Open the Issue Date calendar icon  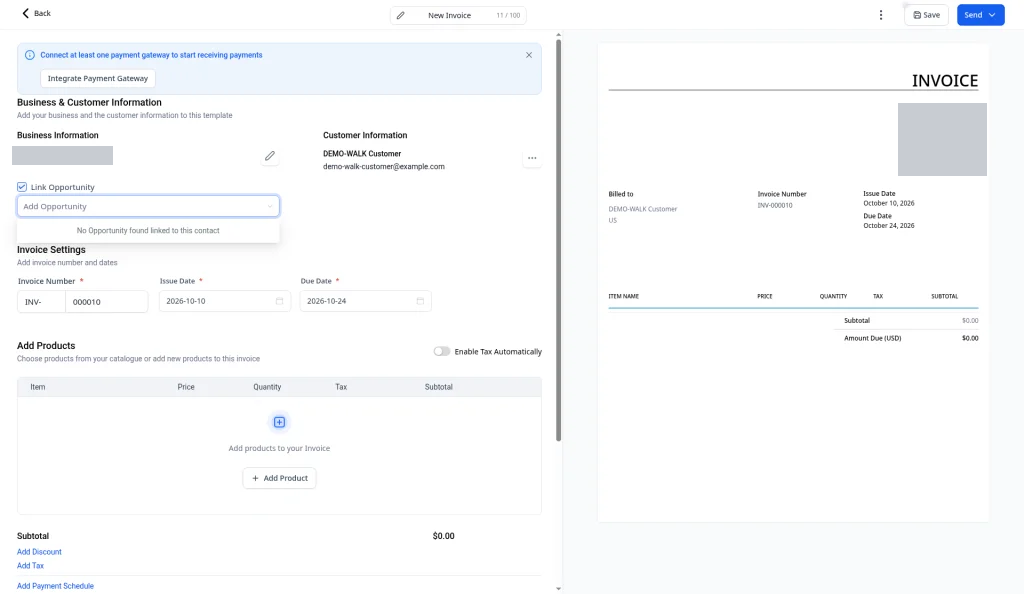coord(280,301)
